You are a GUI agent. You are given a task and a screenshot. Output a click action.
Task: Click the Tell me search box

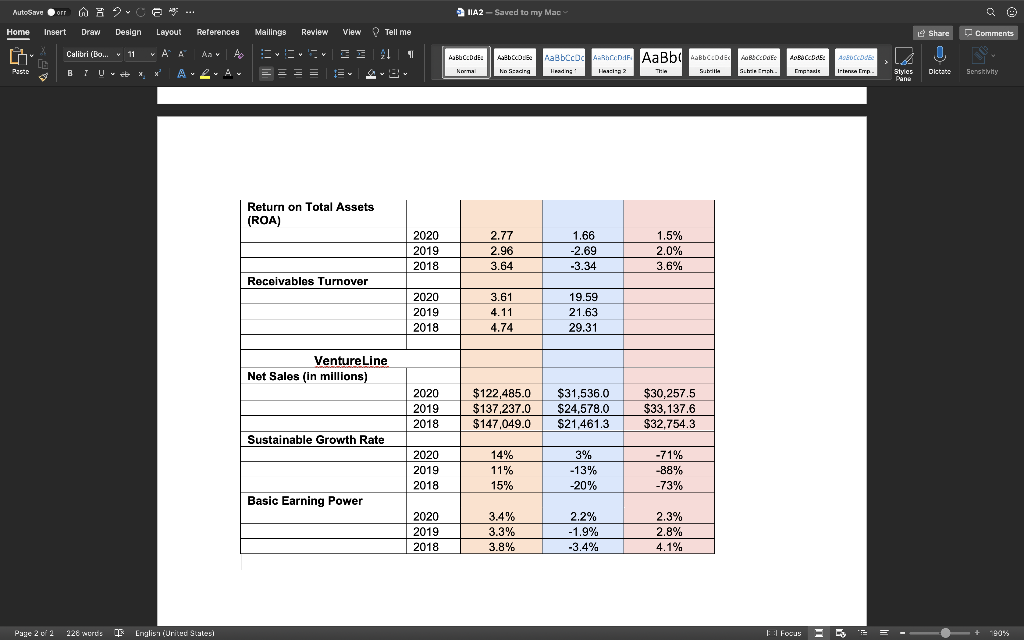pyautogui.click(x=392, y=32)
